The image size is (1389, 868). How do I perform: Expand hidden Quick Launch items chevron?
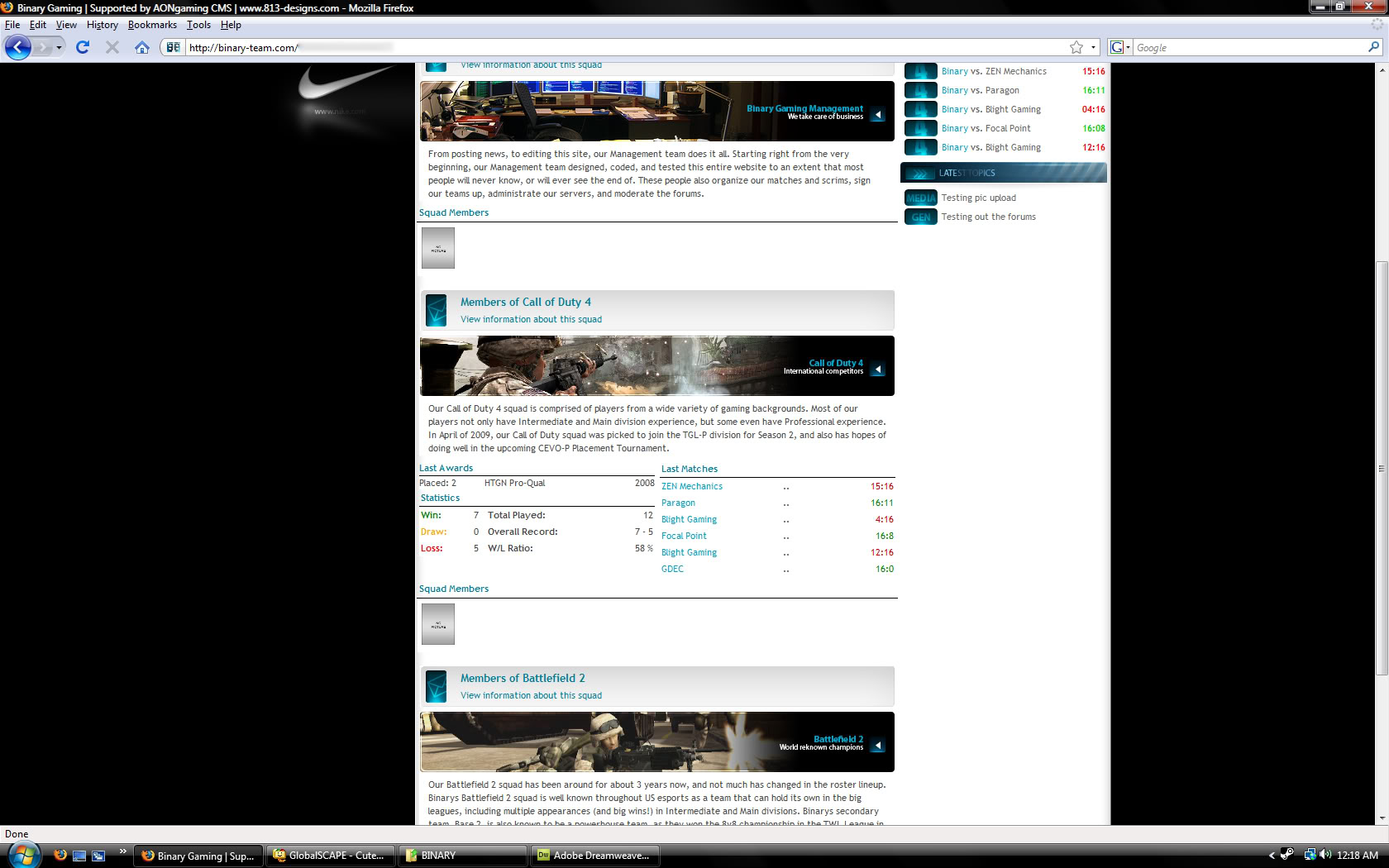click(x=122, y=851)
